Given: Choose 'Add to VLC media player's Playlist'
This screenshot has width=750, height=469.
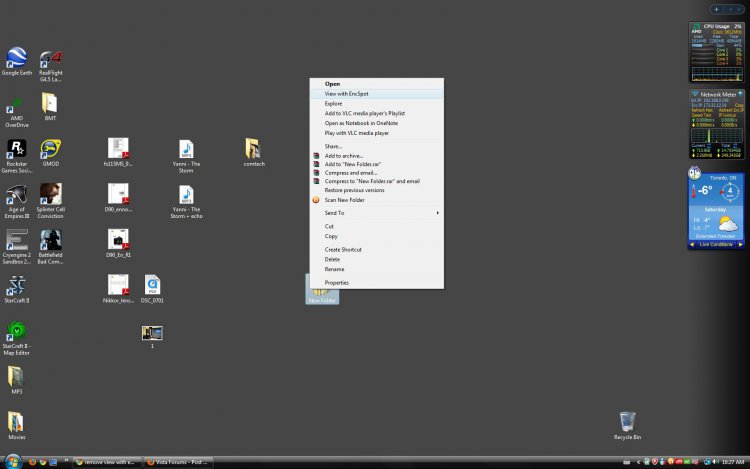Looking at the screenshot, I should pyautogui.click(x=377, y=113).
